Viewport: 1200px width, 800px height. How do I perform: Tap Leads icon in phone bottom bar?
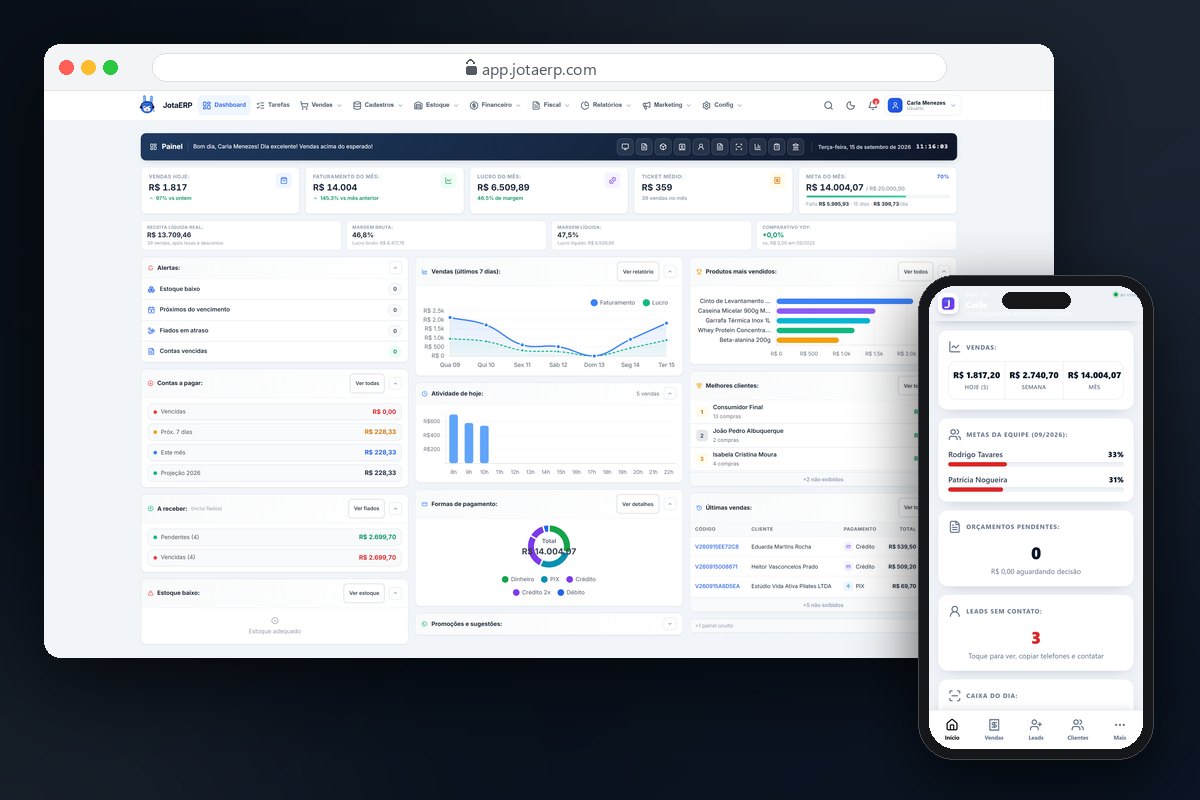click(x=1036, y=725)
